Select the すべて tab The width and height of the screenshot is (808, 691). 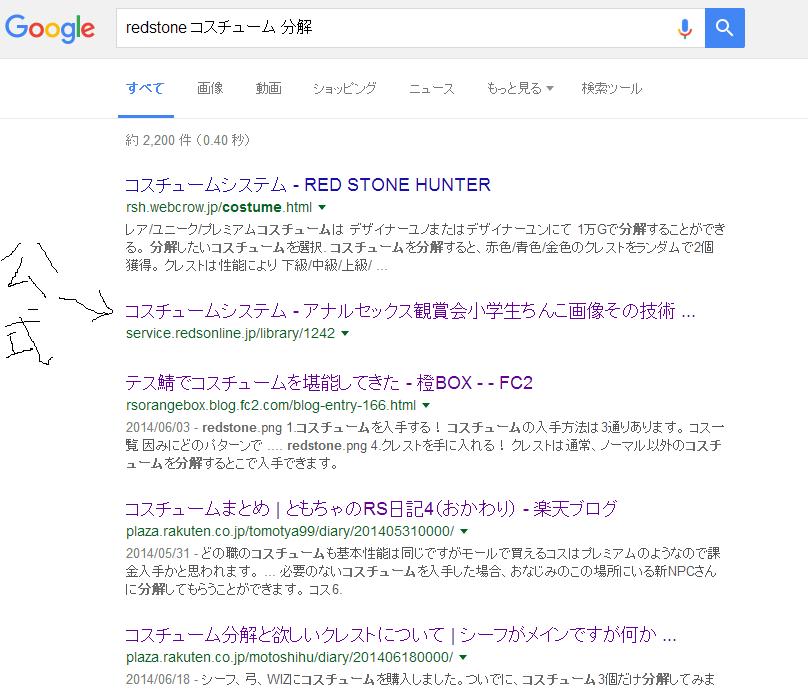[145, 88]
